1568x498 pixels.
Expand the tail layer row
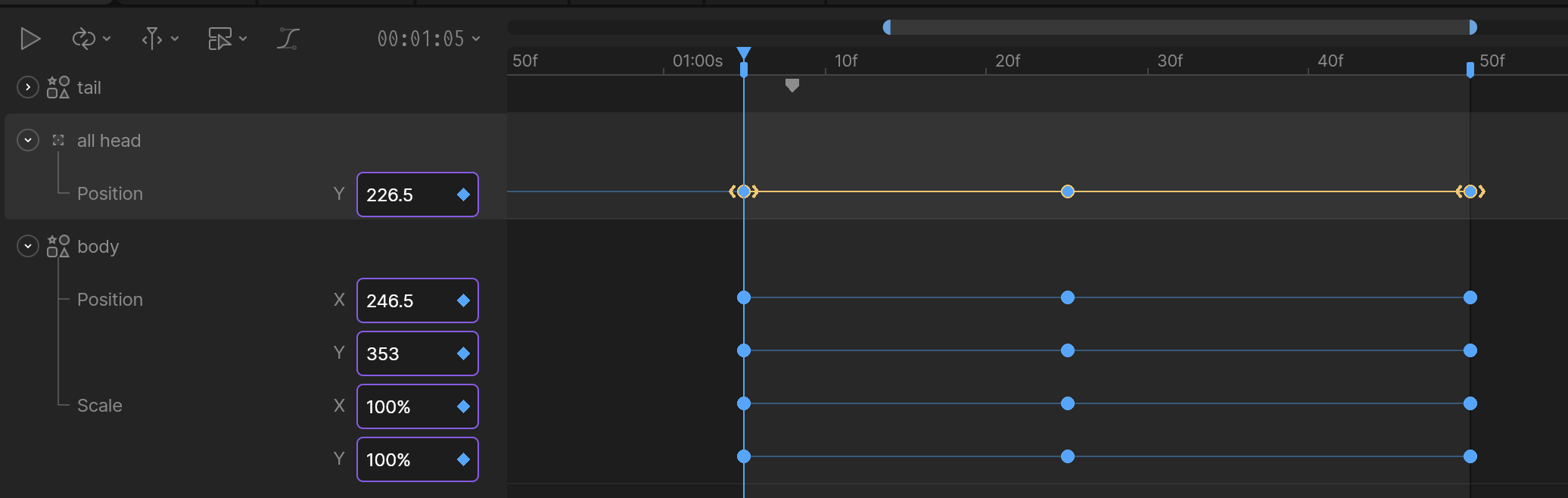(28, 88)
